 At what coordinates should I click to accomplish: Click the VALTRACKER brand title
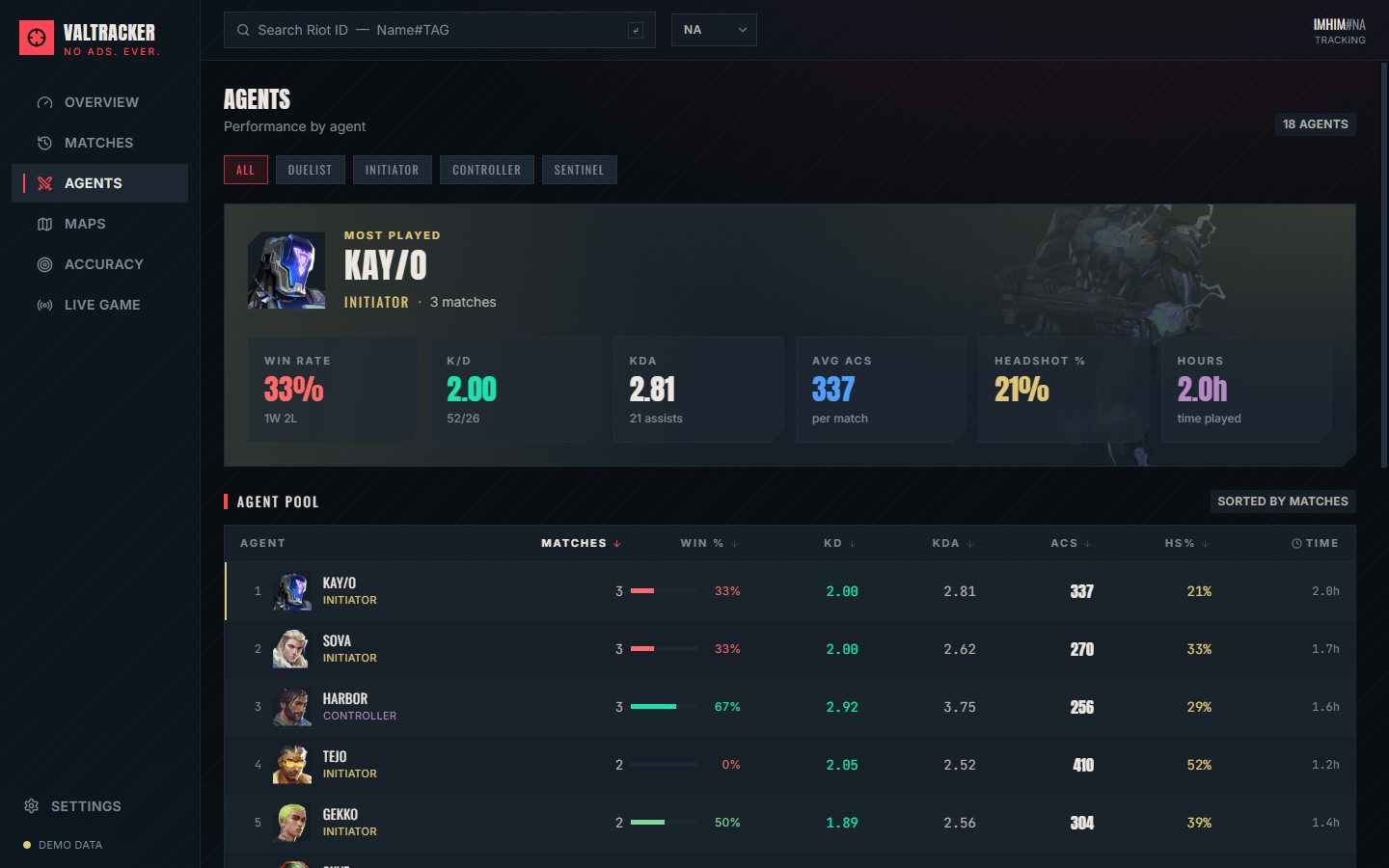pos(109,33)
